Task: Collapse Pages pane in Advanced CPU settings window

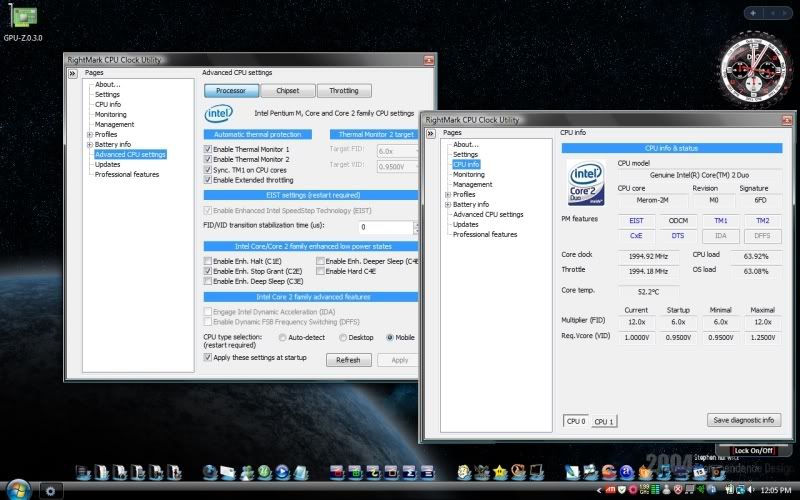Action: pyautogui.click(x=72, y=73)
